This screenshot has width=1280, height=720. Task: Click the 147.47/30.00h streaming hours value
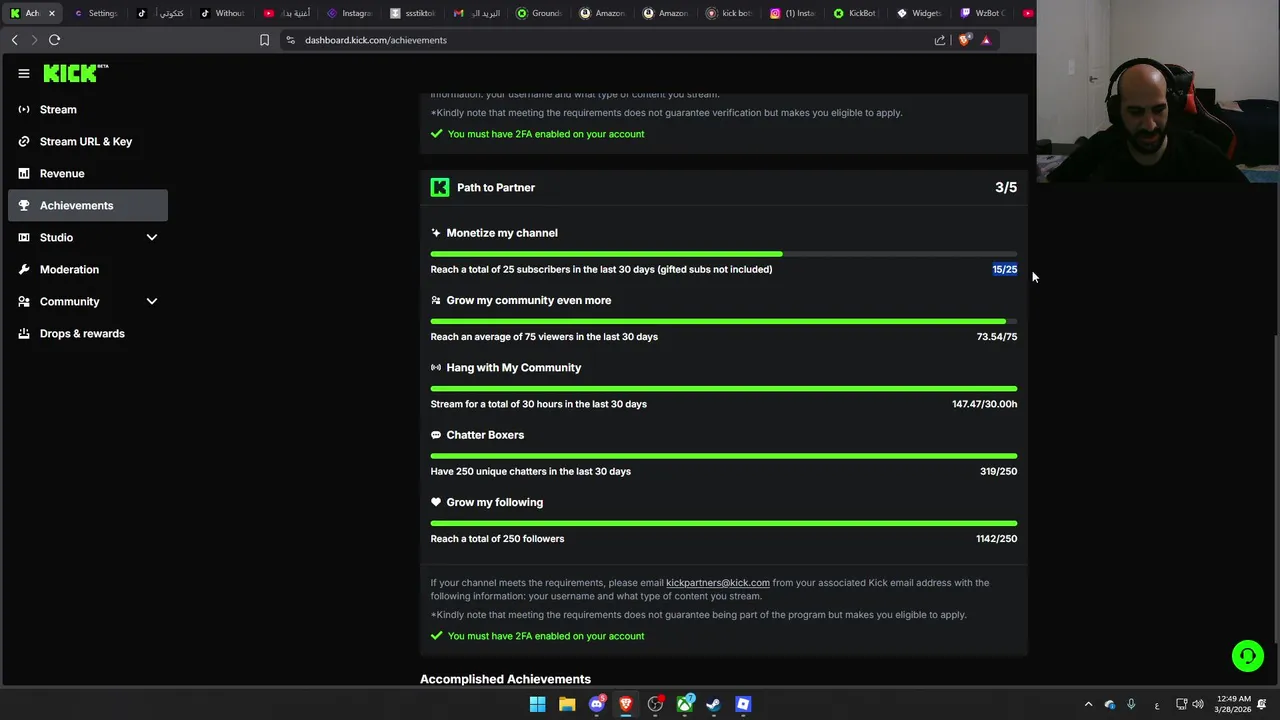(985, 404)
